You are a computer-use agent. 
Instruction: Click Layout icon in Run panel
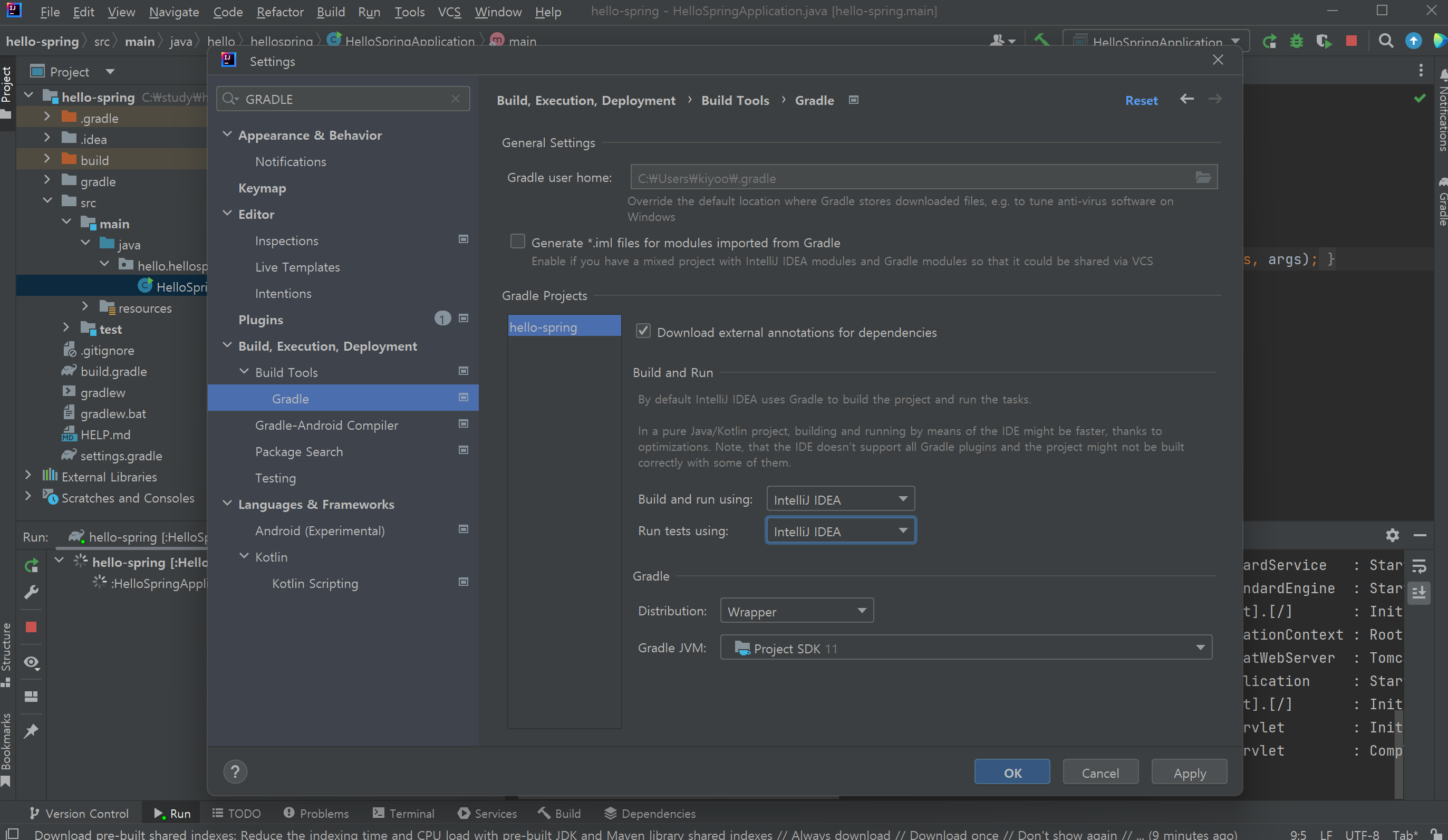[x=31, y=697]
